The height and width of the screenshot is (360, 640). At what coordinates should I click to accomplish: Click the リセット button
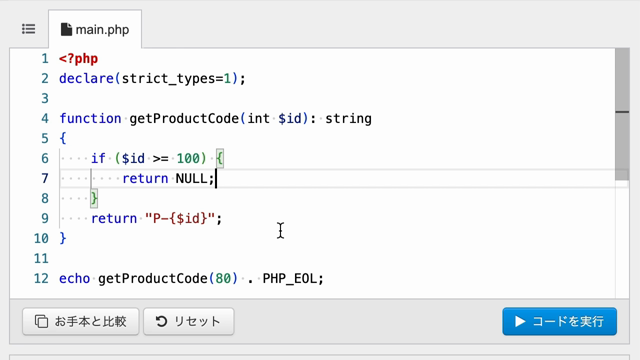[x=189, y=321]
